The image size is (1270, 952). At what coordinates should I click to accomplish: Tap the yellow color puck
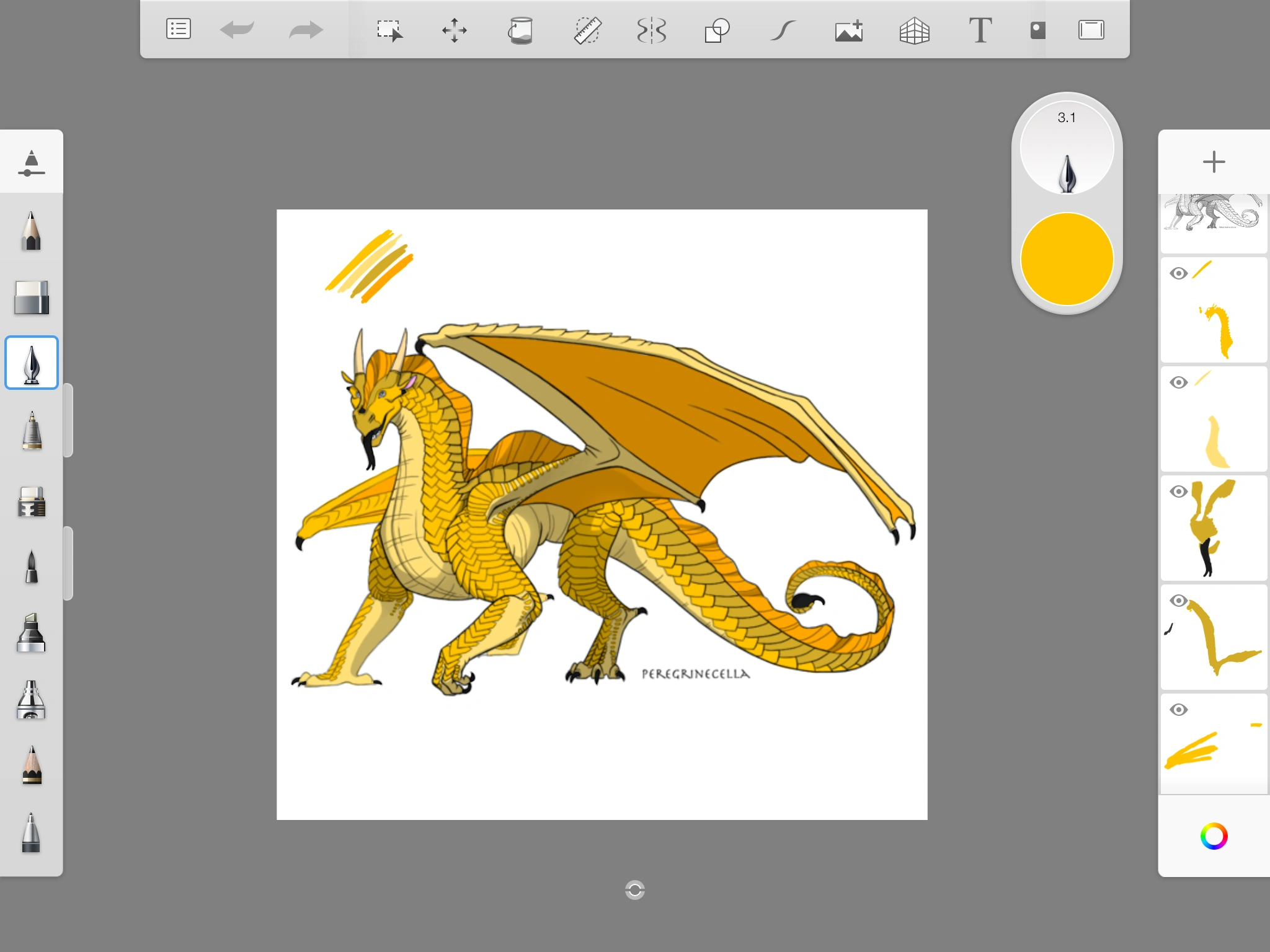pos(1068,259)
